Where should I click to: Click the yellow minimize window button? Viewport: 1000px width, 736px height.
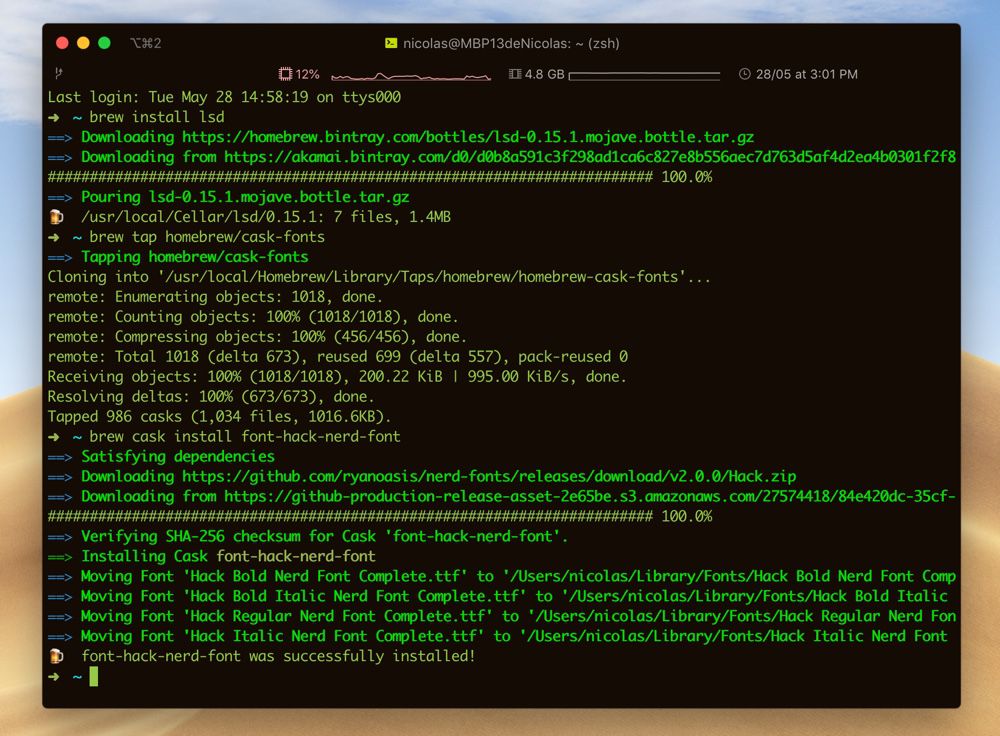click(83, 43)
